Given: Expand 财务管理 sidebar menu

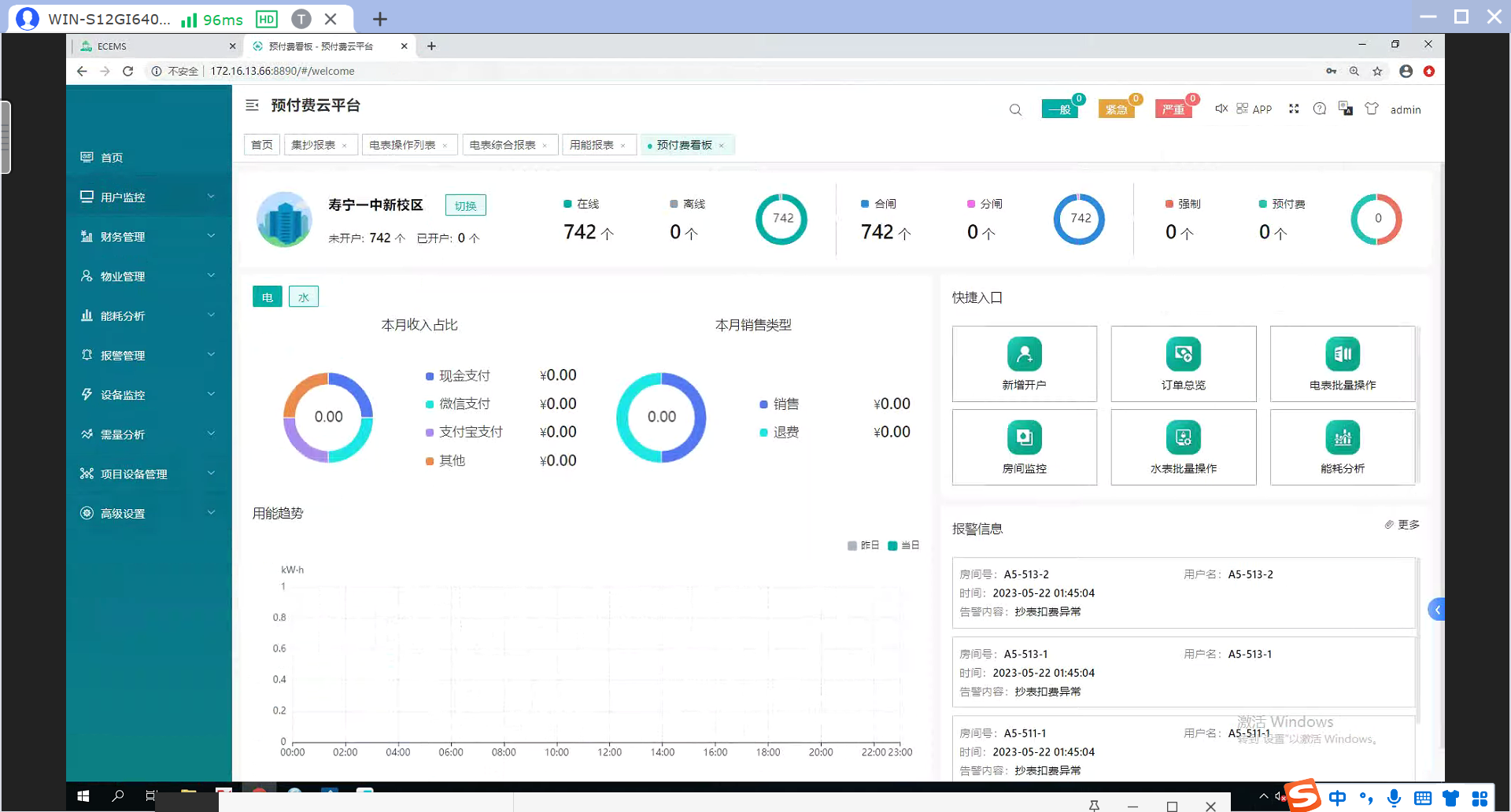Looking at the screenshot, I should click(x=149, y=236).
